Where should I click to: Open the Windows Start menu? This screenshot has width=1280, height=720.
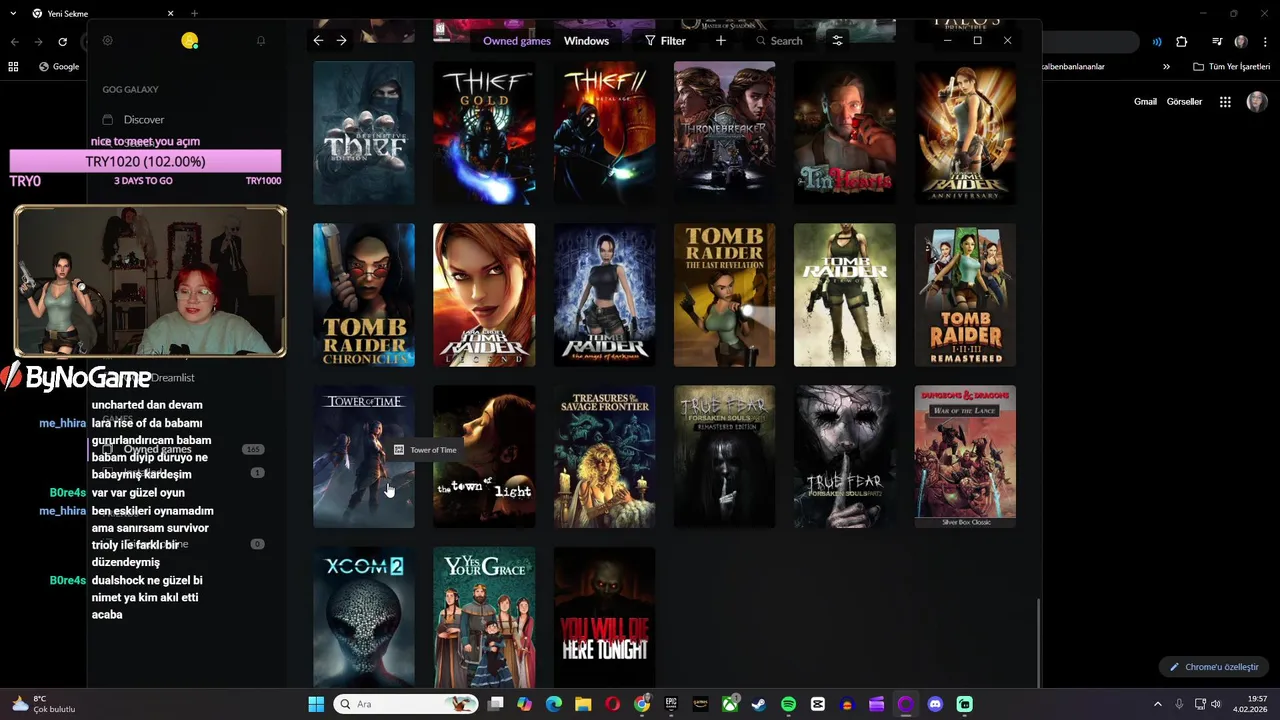[x=316, y=704]
